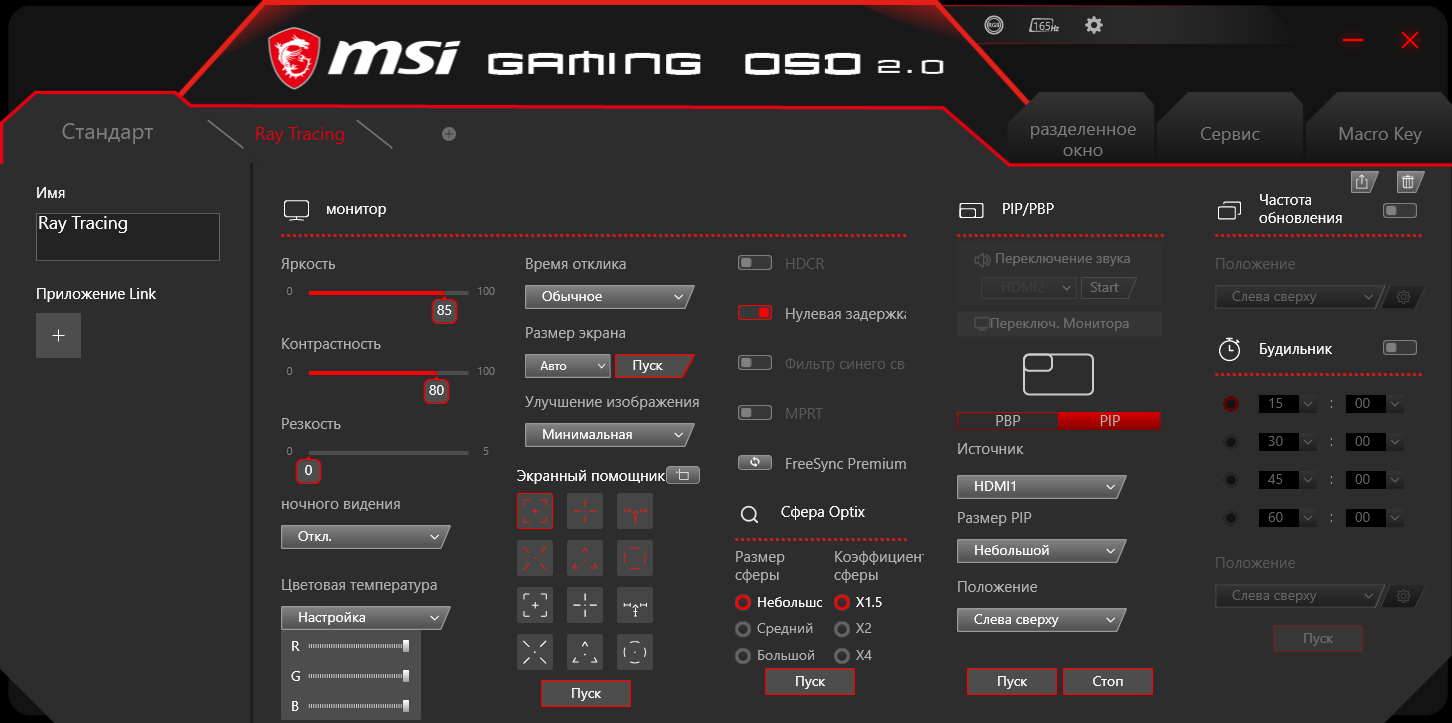Click Пуск next to screen size
1452x723 pixels.
pyautogui.click(x=654, y=366)
